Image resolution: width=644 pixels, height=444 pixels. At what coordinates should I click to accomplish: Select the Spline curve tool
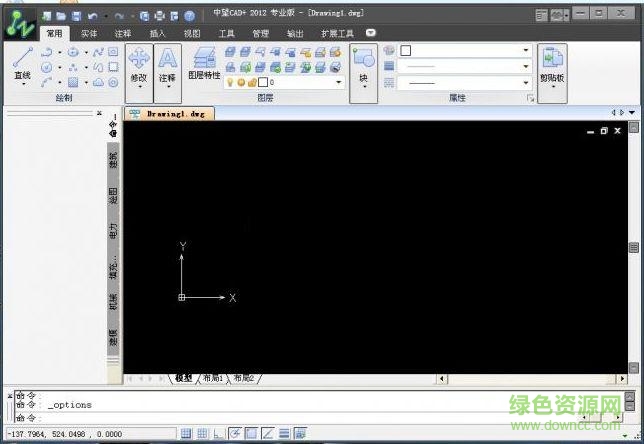click(x=98, y=52)
